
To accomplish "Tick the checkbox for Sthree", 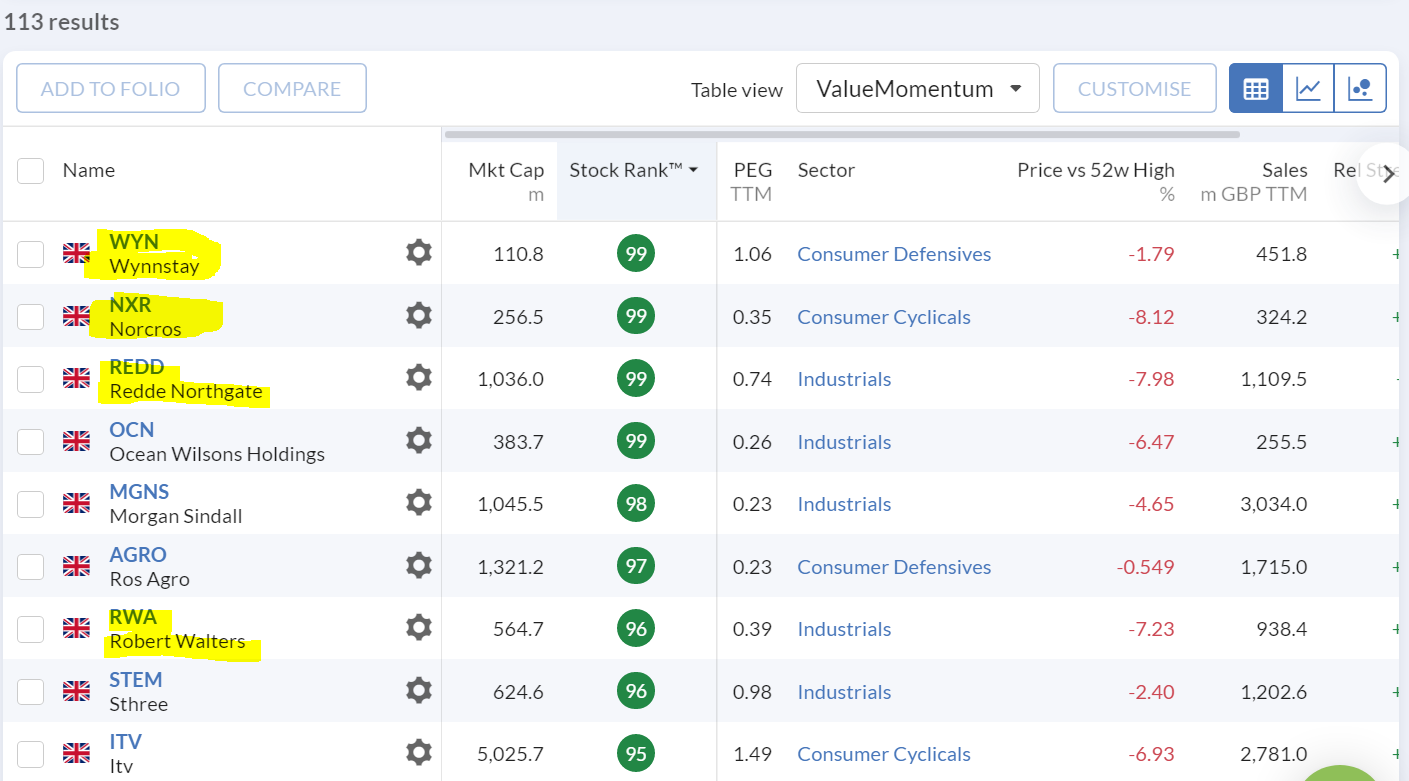I will point(30,692).
